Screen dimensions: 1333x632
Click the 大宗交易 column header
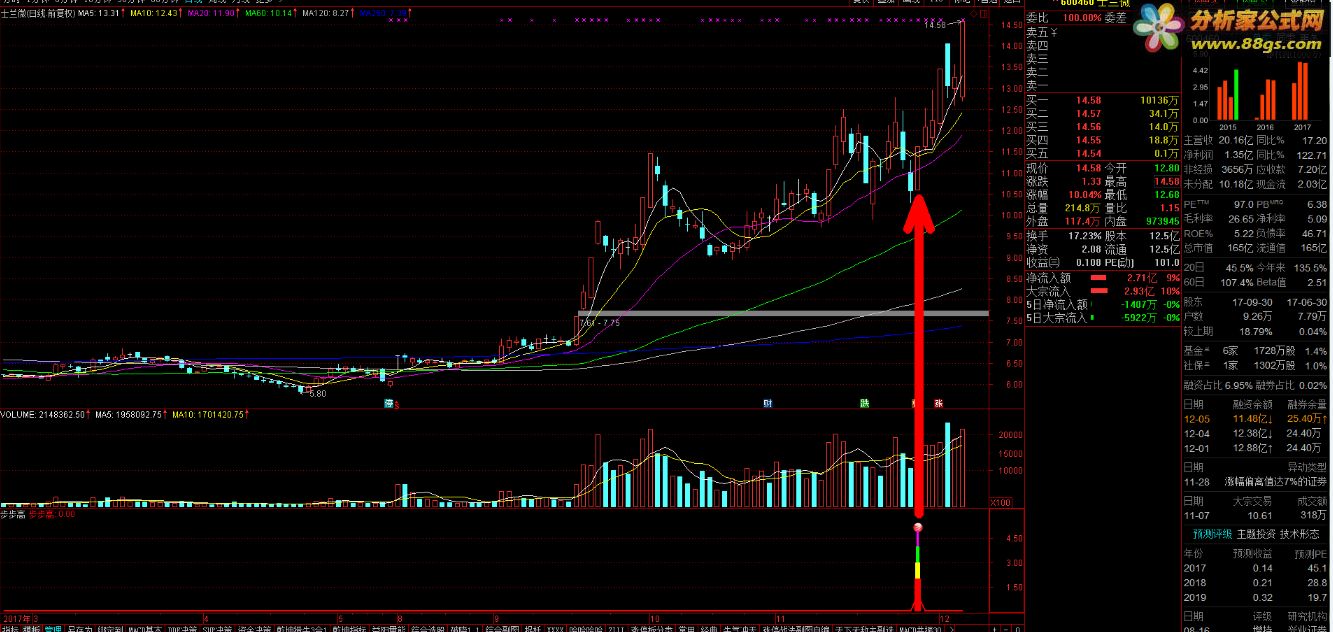point(1253,500)
